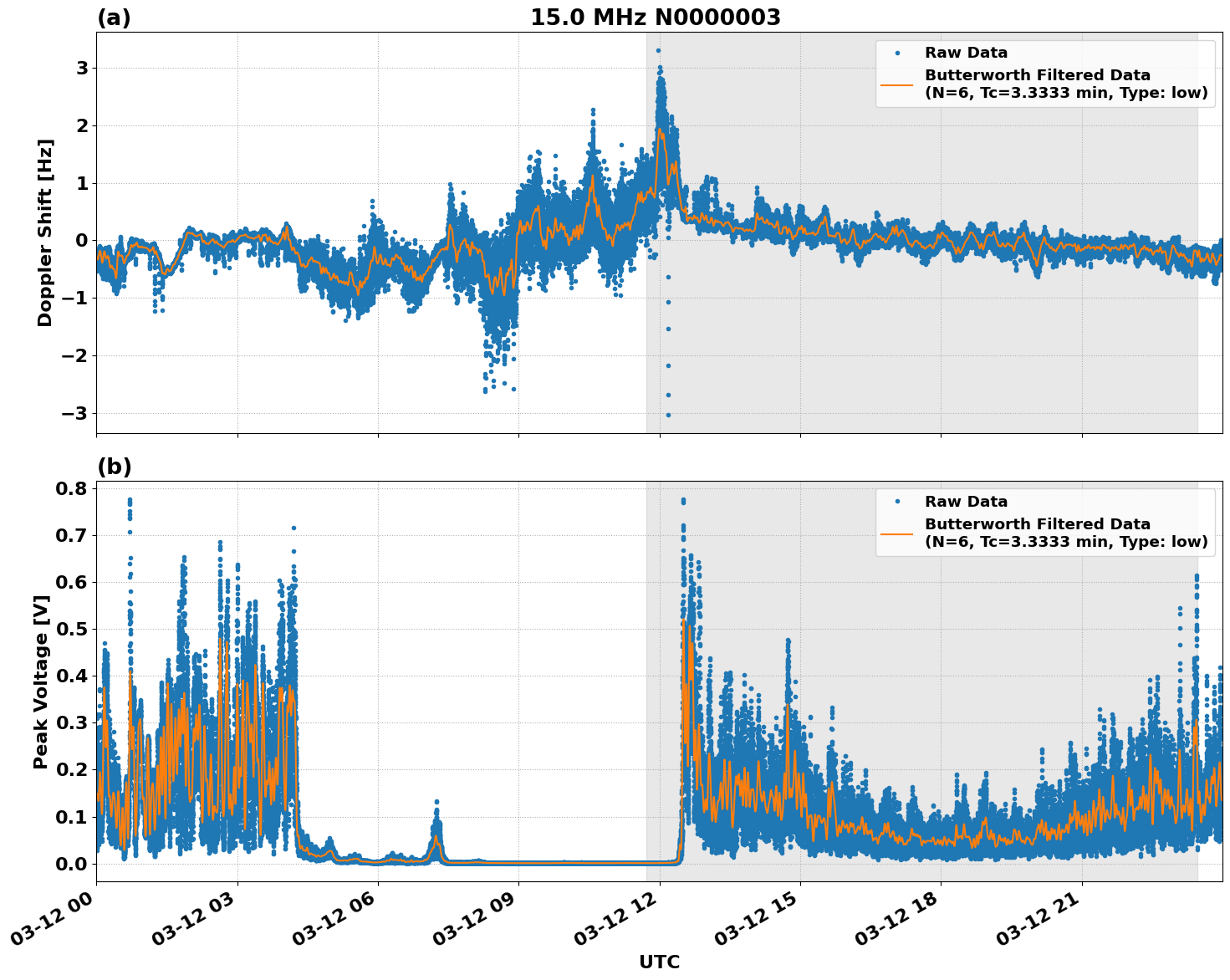Click the orange line sample in top legend
1230x980 pixels.
click(x=897, y=84)
